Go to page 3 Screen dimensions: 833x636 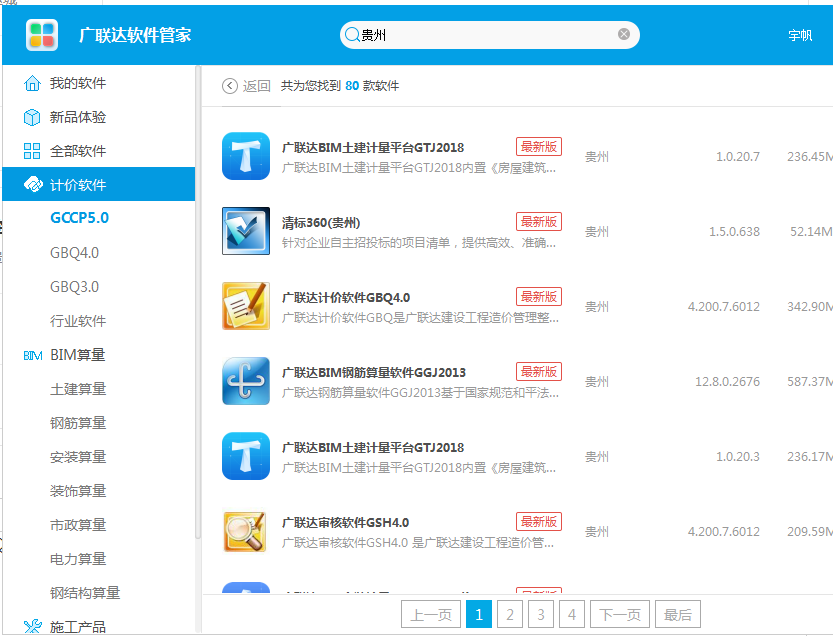(x=541, y=614)
